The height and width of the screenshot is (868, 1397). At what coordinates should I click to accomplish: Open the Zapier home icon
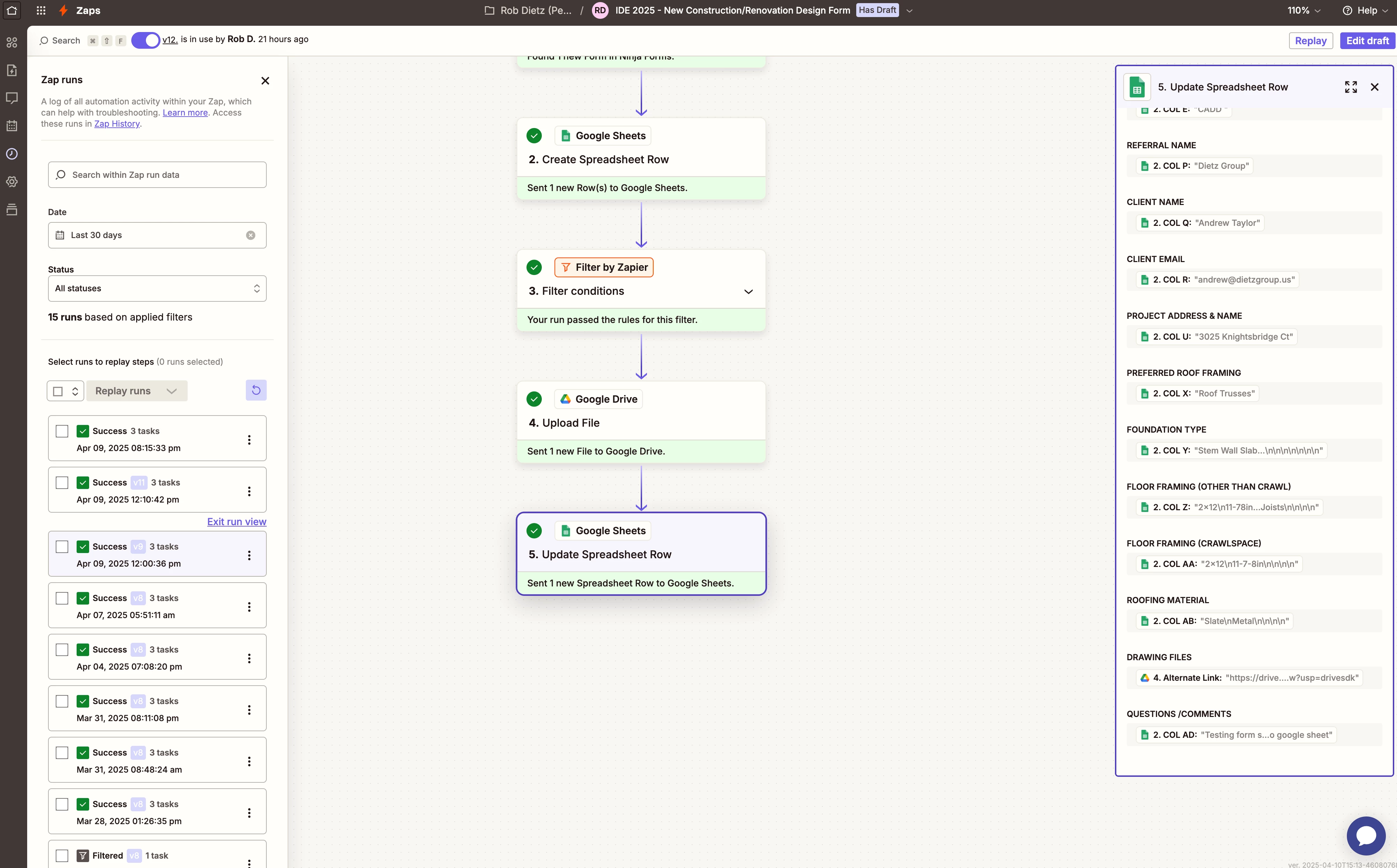tap(11, 10)
